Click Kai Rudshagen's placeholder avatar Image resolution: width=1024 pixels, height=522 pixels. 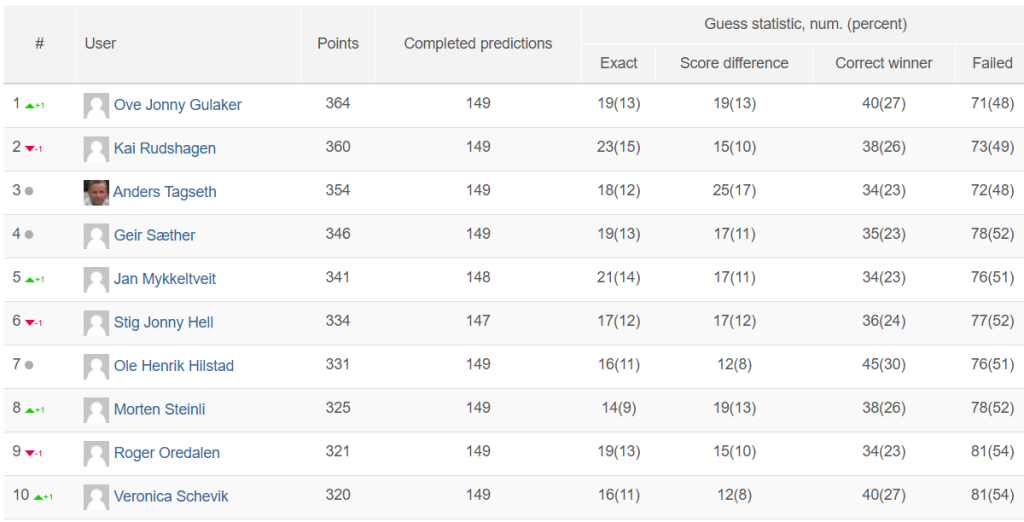[96, 149]
